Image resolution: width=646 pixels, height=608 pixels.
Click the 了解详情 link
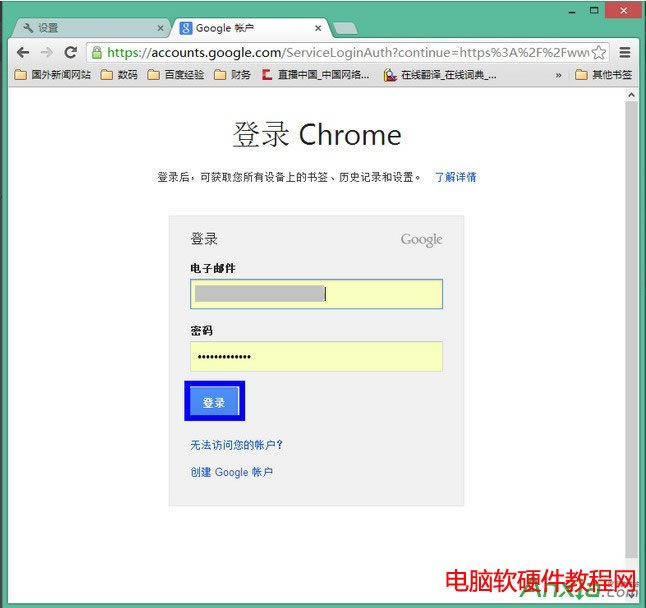pyautogui.click(x=456, y=177)
